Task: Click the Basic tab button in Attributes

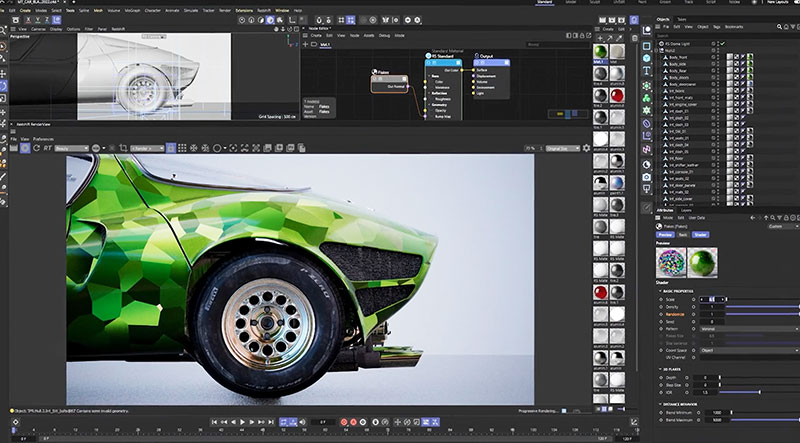Action: pos(683,235)
